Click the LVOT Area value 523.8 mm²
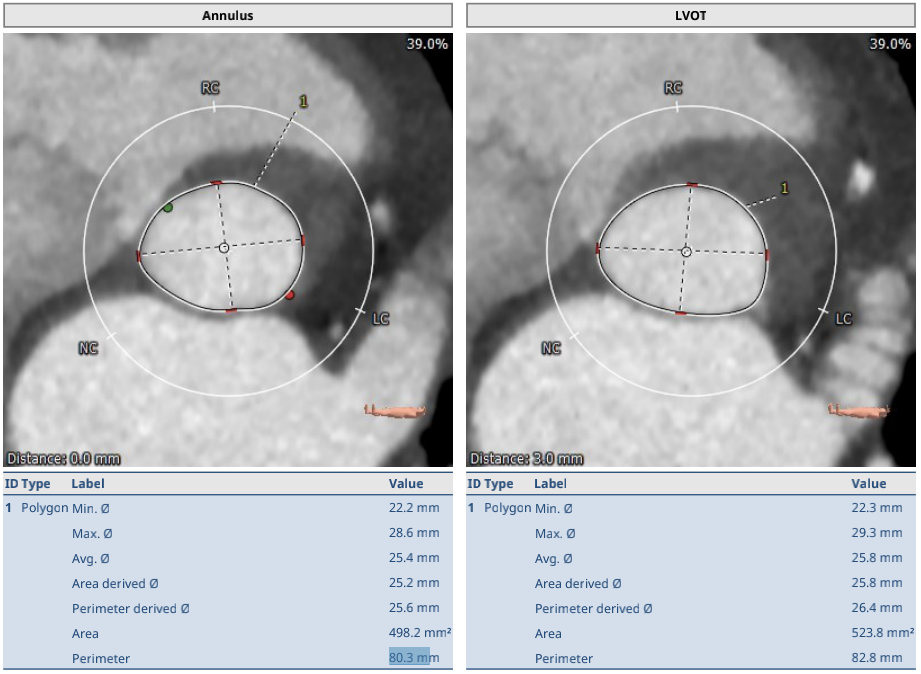This screenshot has height=674, width=921. (x=882, y=633)
